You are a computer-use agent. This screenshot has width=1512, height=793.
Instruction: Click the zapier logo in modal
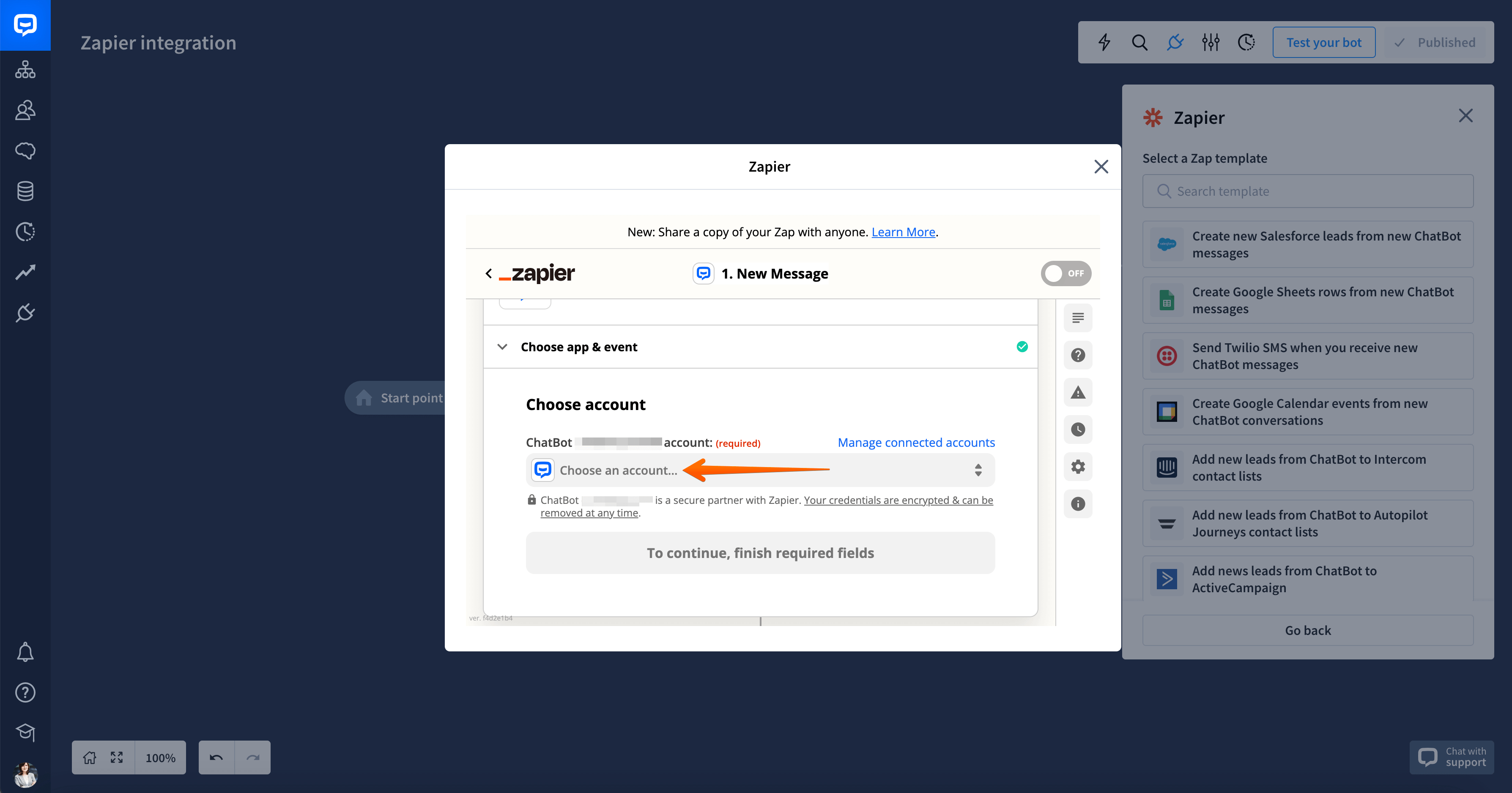[x=537, y=273]
